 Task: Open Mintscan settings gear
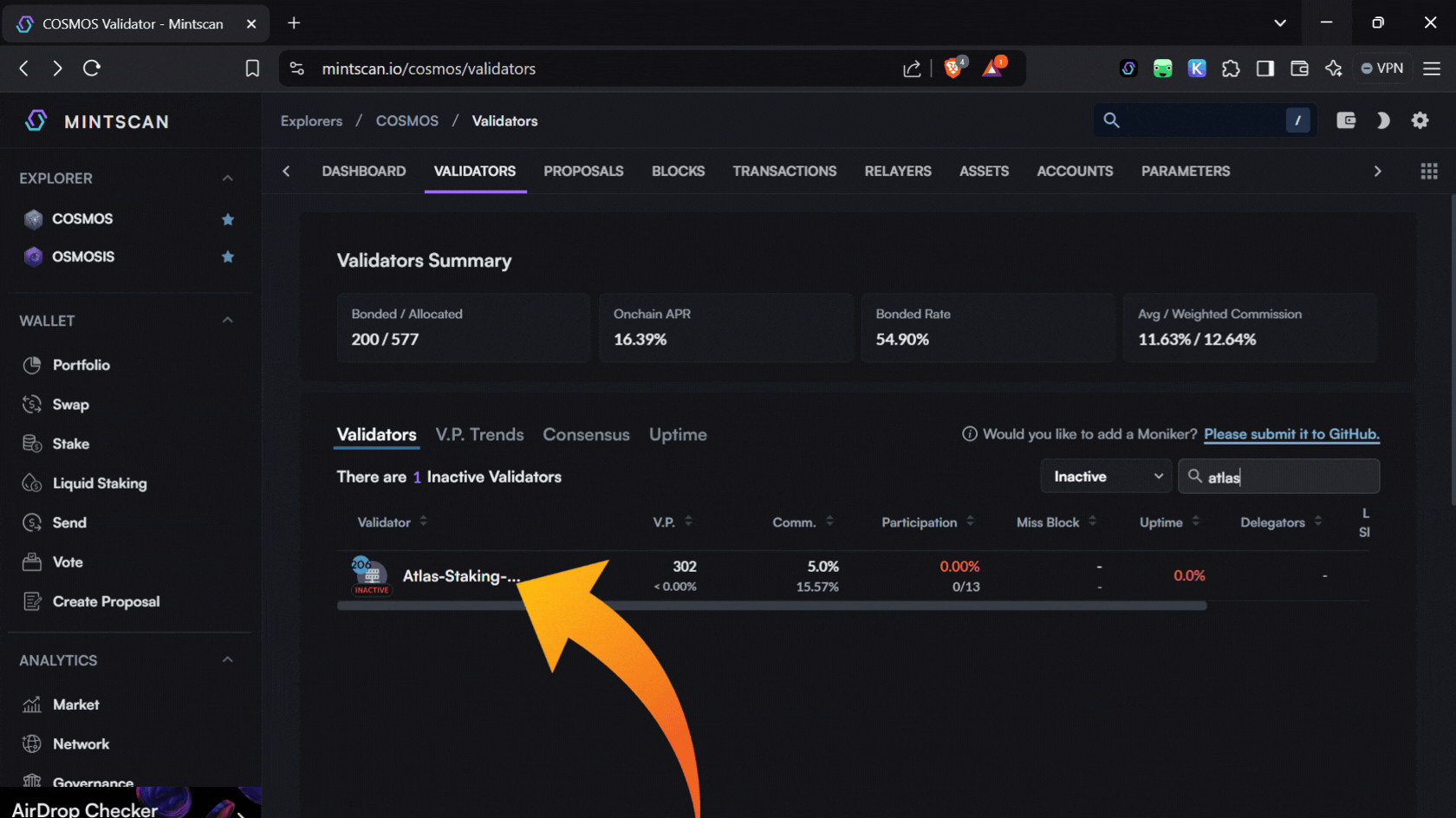[x=1420, y=120]
